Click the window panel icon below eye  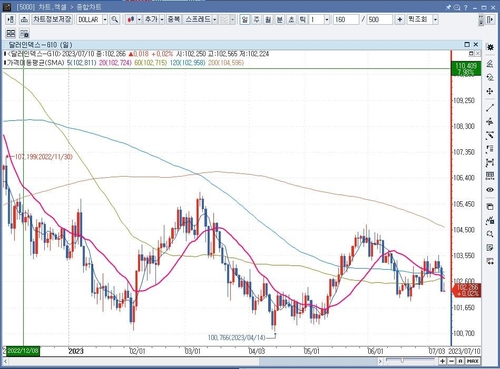coord(490,206)
